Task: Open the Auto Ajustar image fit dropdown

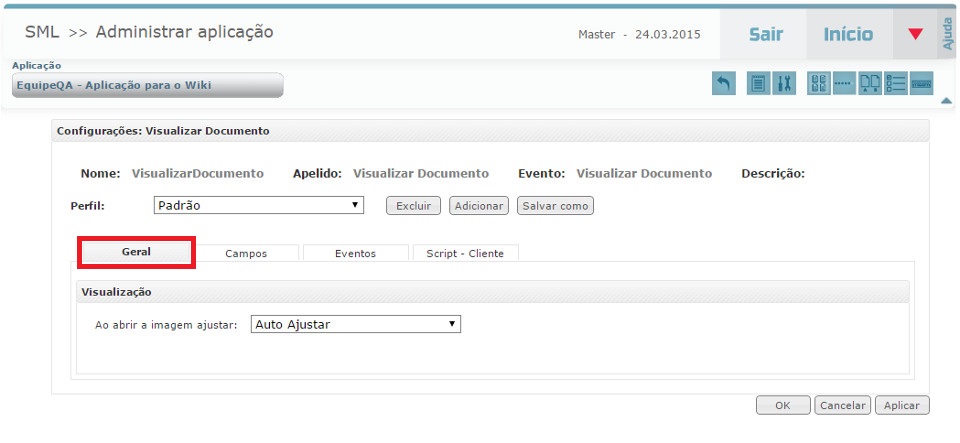Action: tap(355, 324)
